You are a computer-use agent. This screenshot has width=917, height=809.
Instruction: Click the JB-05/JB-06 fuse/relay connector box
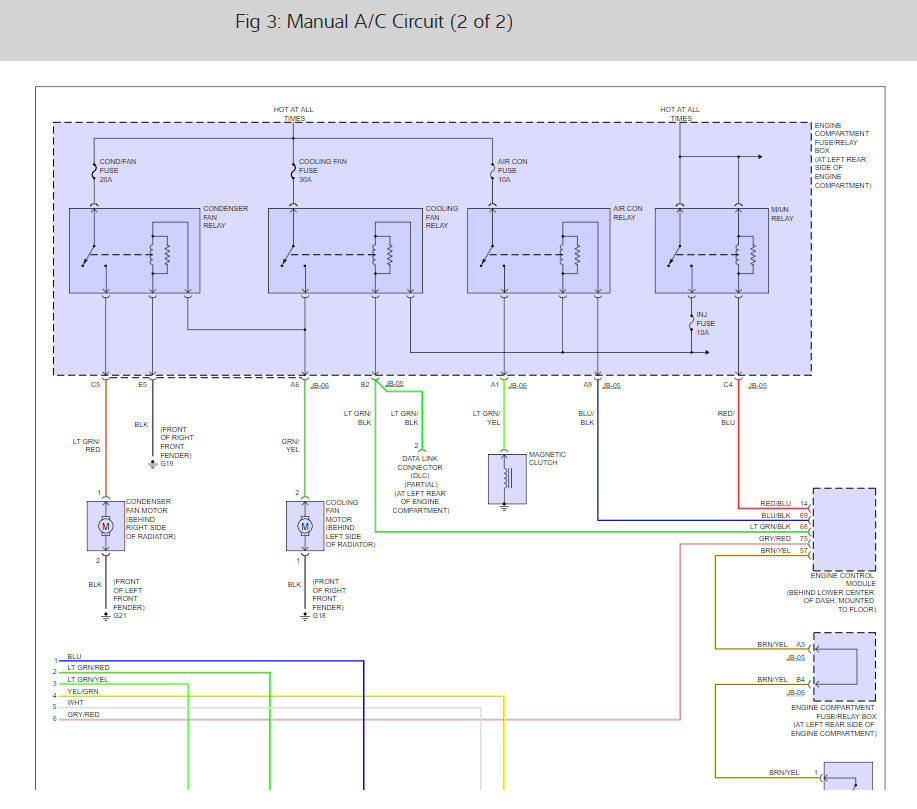[x=844, y=667]
